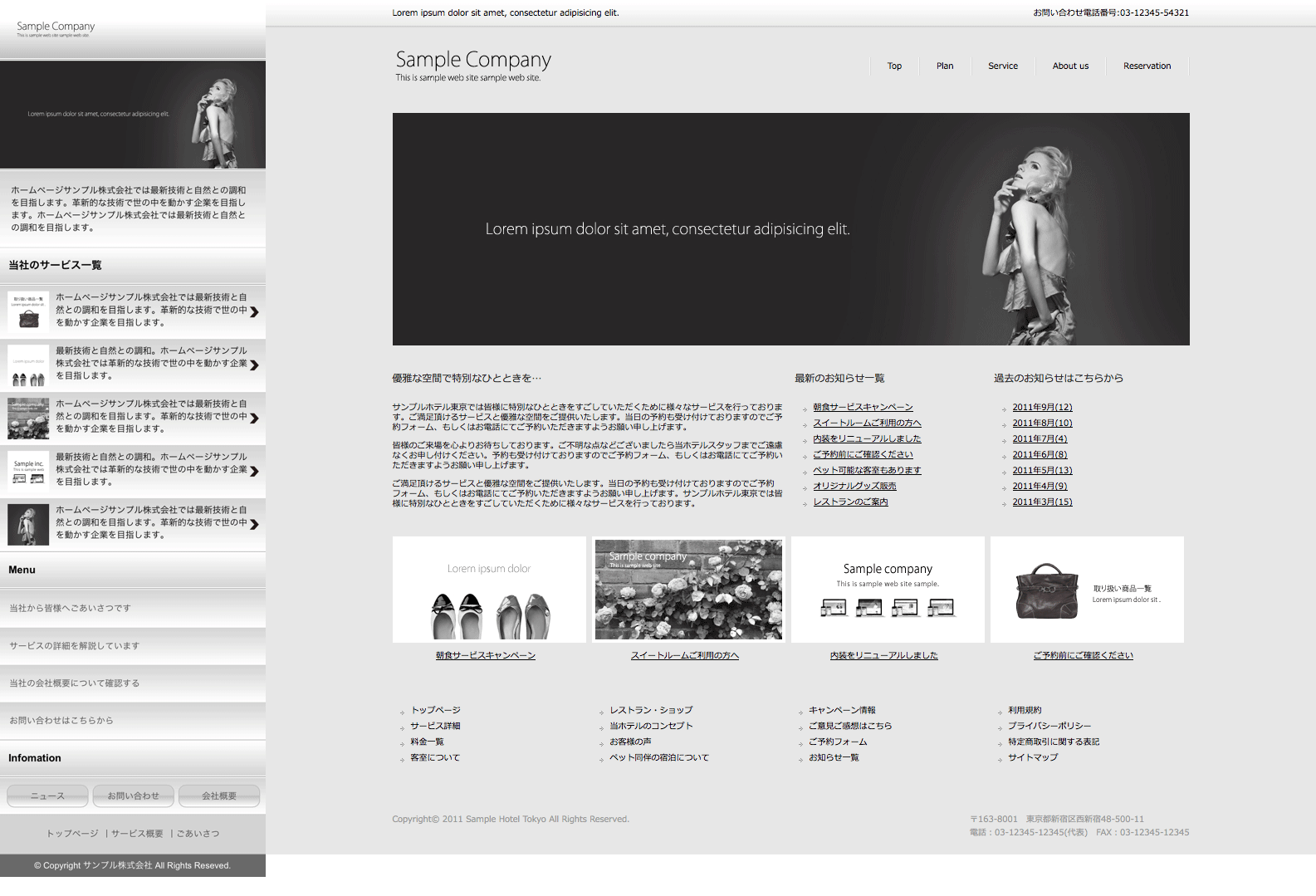Image resolution: width=1316 pixels, height=896 pixels.
Task: Go to the Reservation menu item
Action: pos(1147,66)
